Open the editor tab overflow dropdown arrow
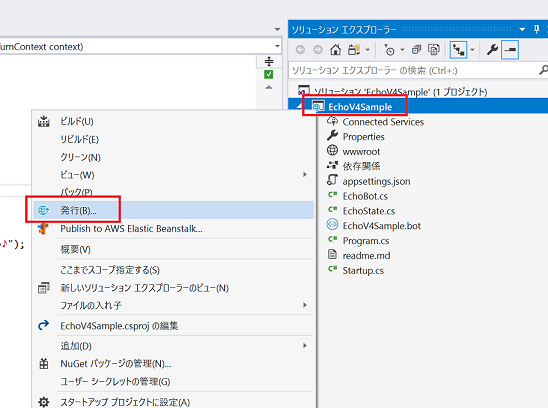Screen dimensions: 548x408 click(277, 29)
